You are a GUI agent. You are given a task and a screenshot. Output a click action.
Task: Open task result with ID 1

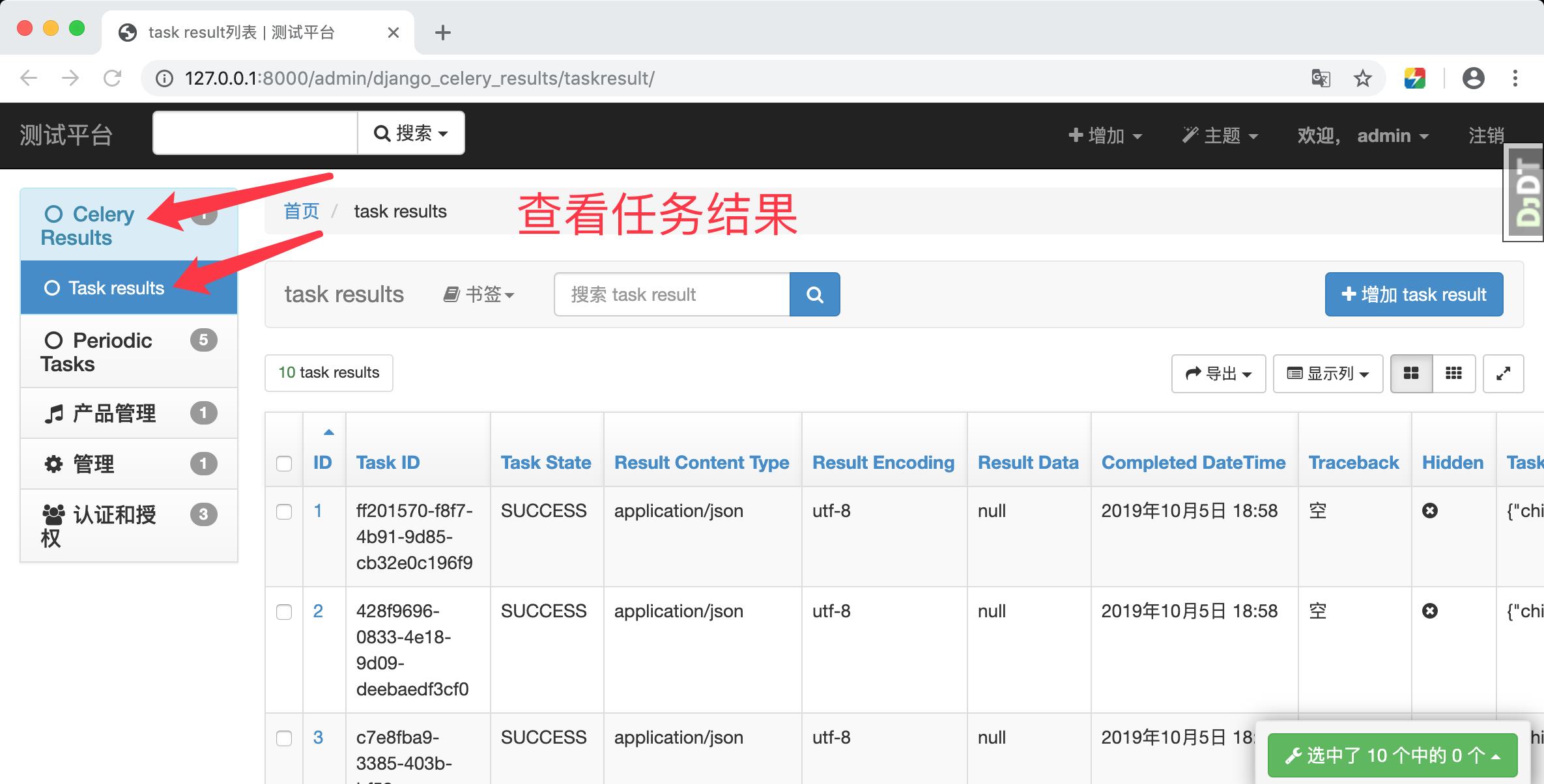(x=318, y=511)
